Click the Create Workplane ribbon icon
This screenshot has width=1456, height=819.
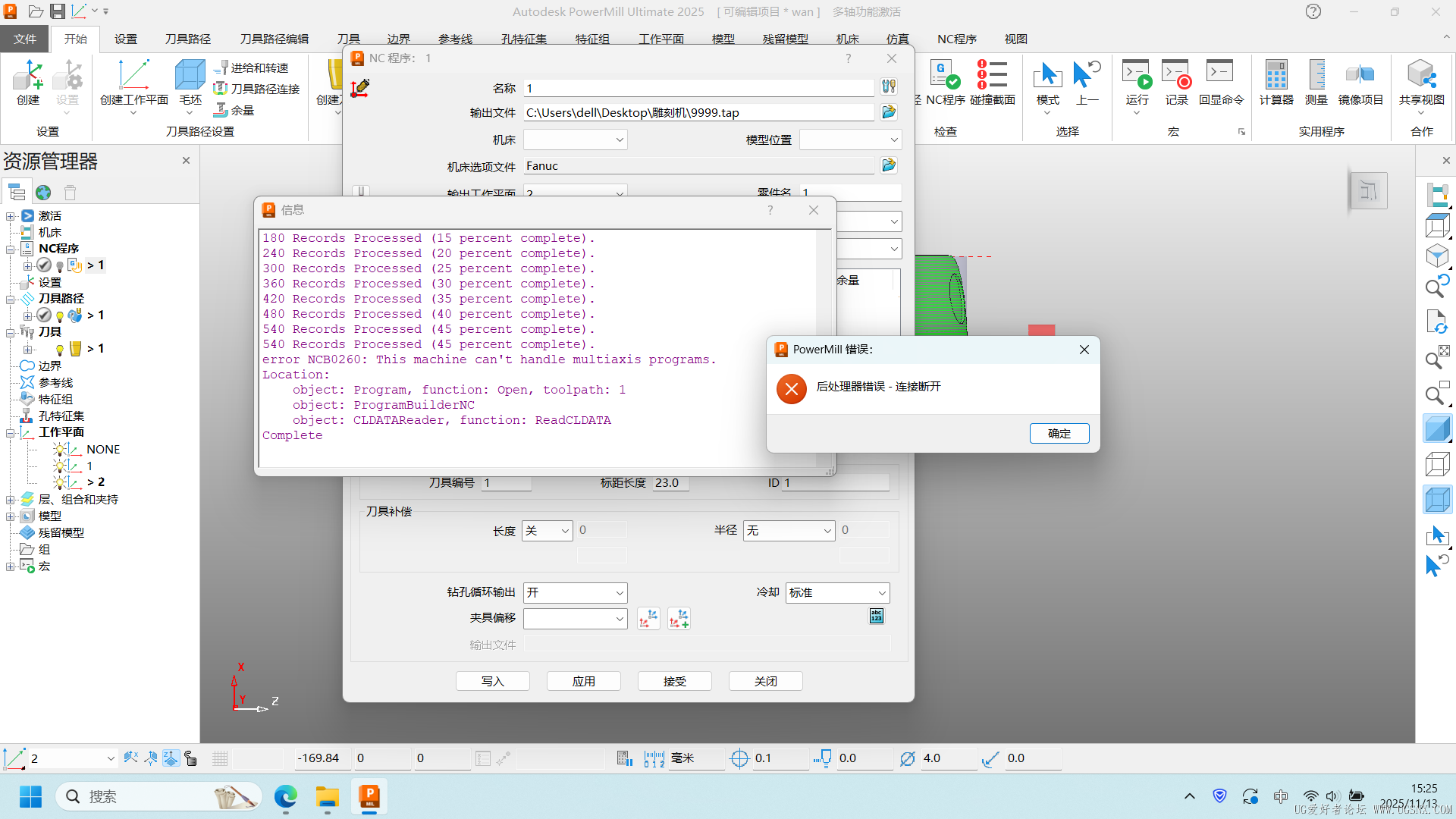(133, 76)
